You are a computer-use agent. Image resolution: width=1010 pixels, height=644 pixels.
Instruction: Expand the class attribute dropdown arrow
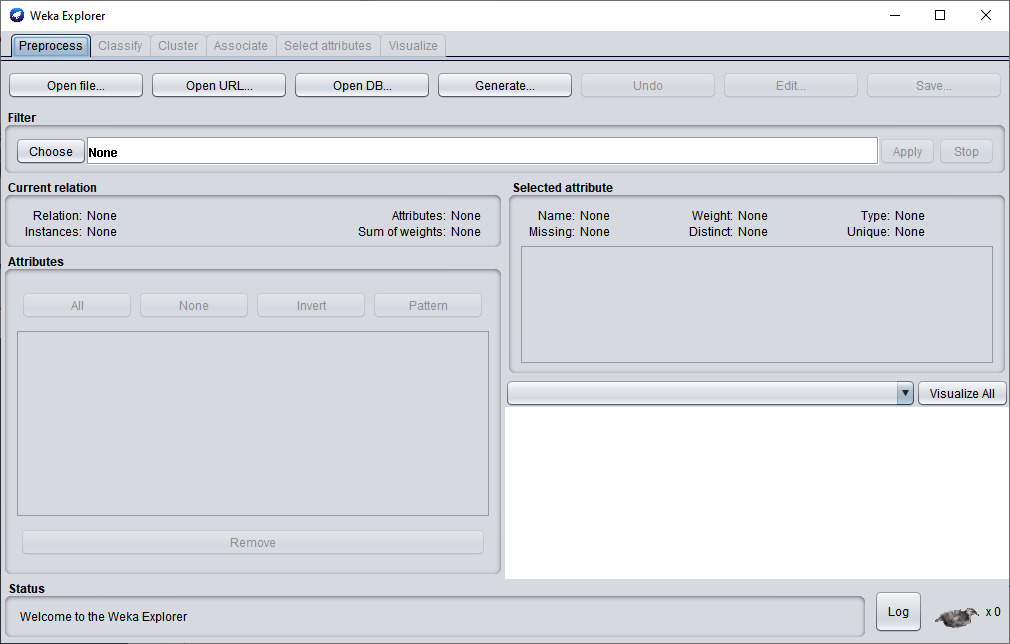pyautogui.click(x=905, y=393)
